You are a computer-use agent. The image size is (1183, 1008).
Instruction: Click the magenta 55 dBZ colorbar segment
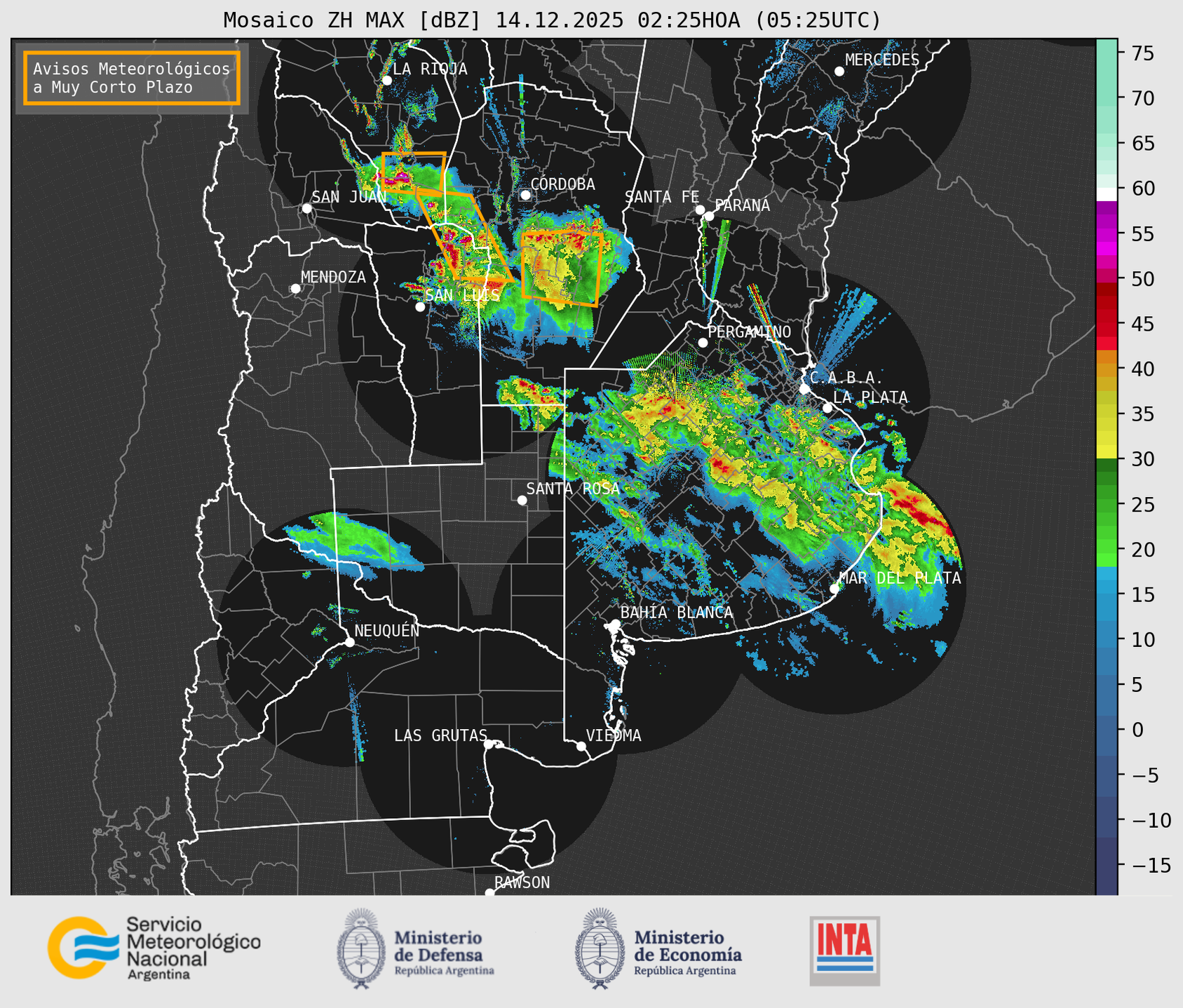1107,233
